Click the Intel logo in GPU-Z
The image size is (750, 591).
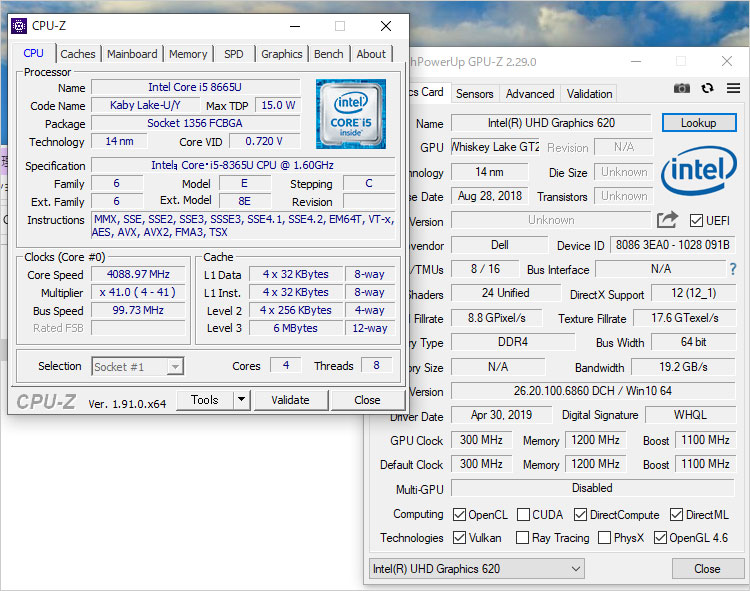point(699,170)
